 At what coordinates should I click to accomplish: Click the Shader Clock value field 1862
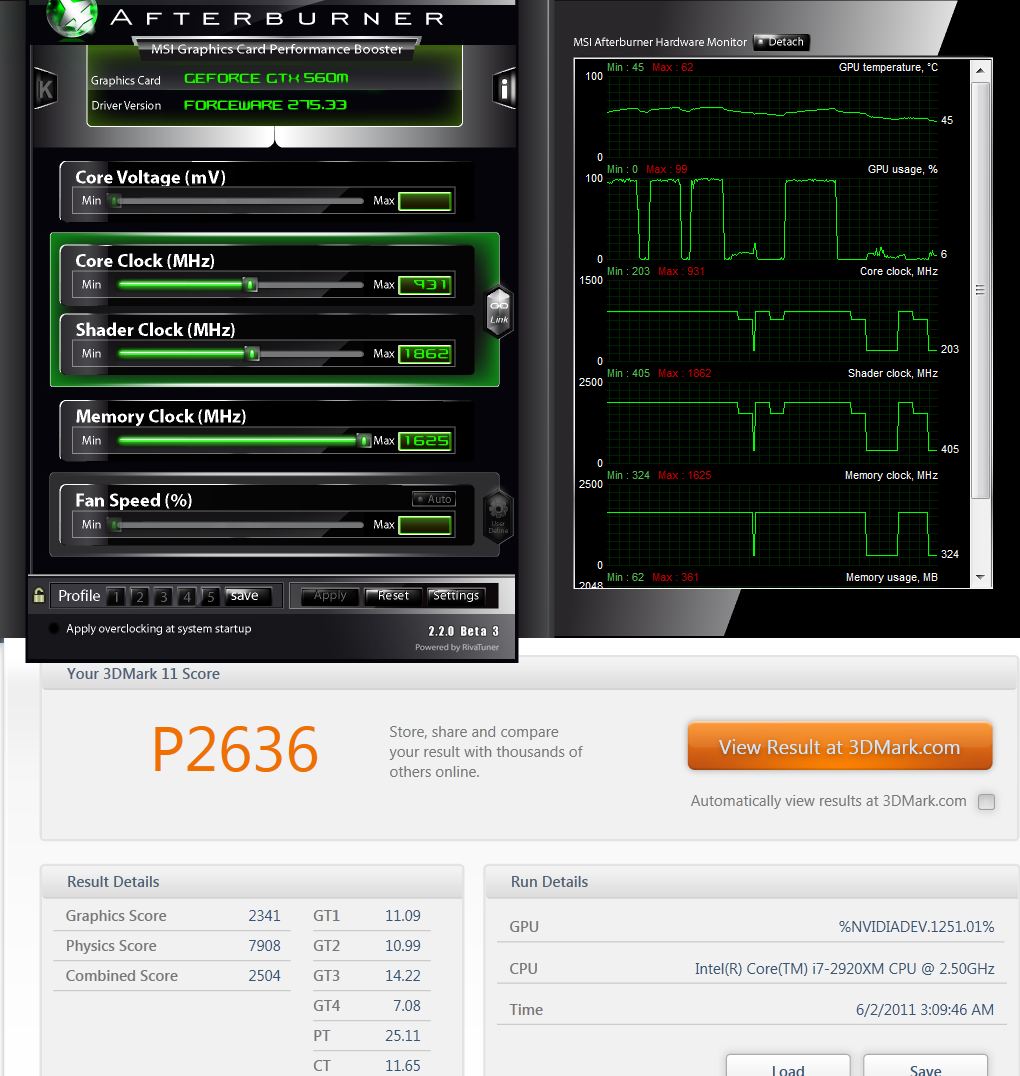tap(425, 354)
